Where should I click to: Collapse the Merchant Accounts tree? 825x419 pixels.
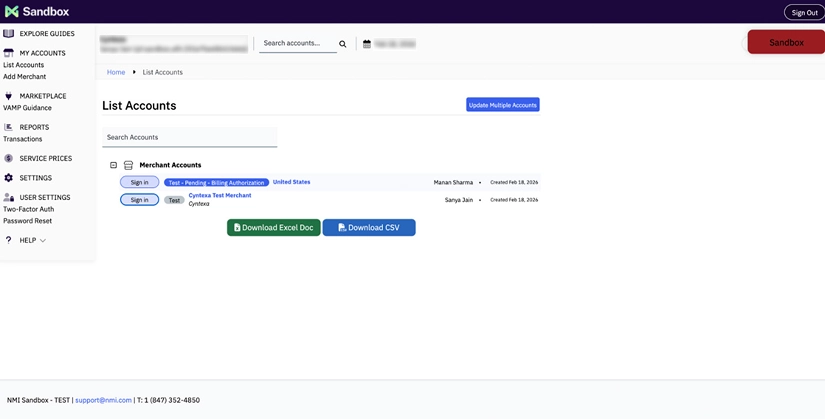[113, 165]
